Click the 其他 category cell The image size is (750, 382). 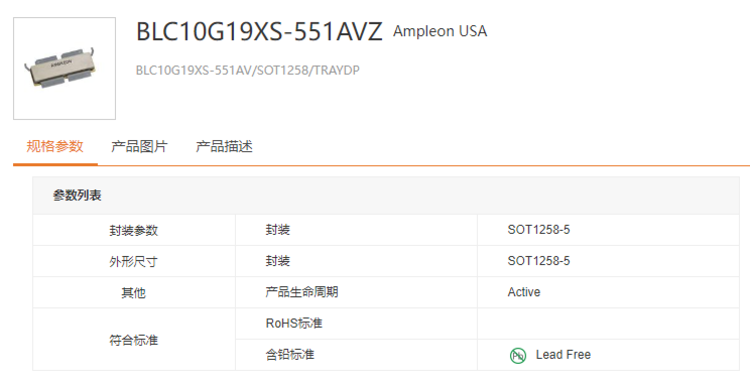[133, 293]
